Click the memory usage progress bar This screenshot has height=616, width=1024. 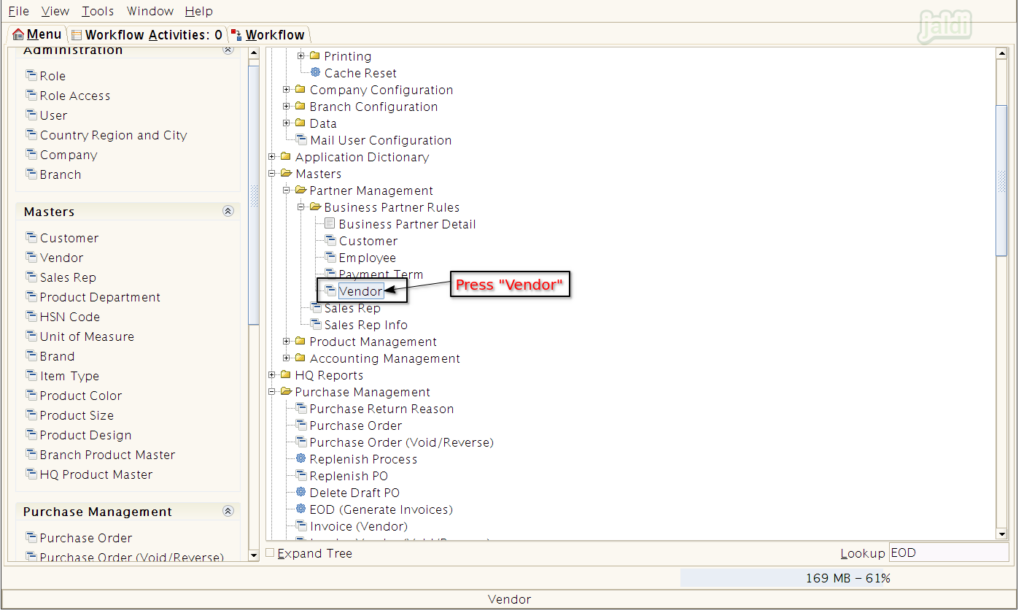click(847, 578)
